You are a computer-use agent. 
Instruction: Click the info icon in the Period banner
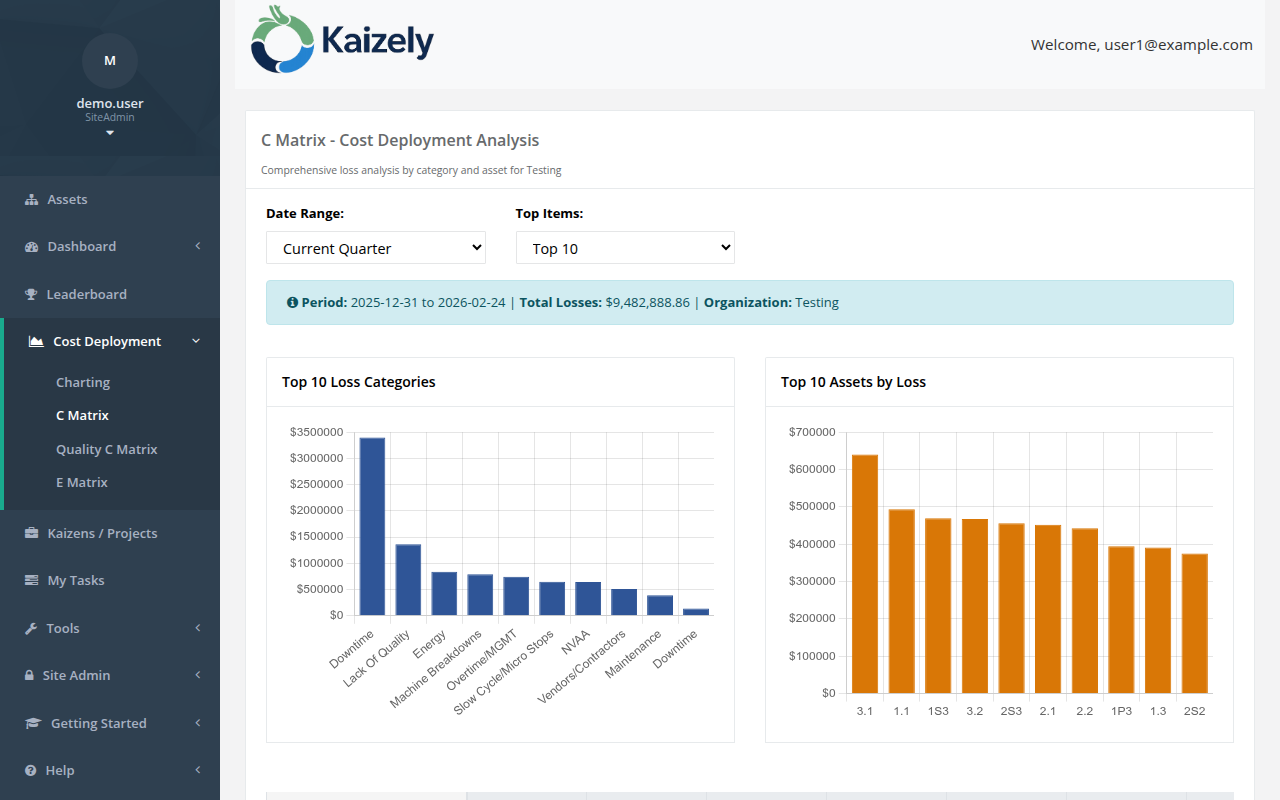[291, 302]
